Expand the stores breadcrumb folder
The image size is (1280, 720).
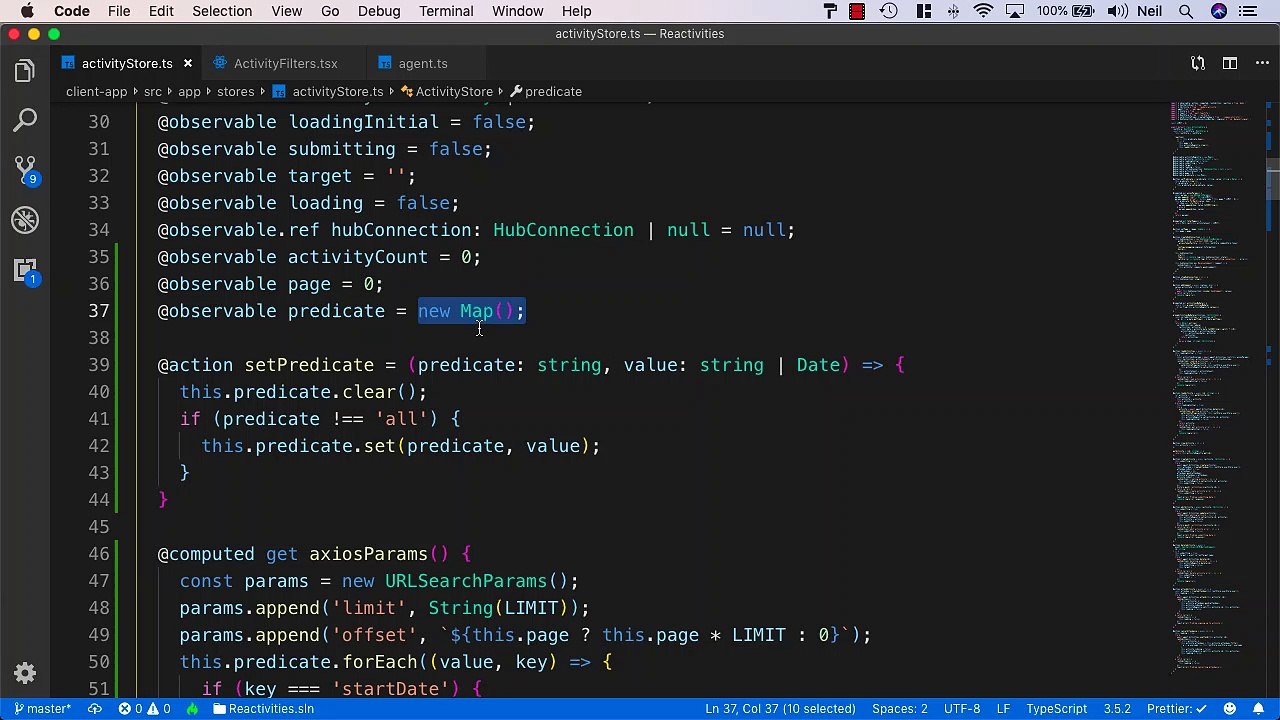(236, 91)
